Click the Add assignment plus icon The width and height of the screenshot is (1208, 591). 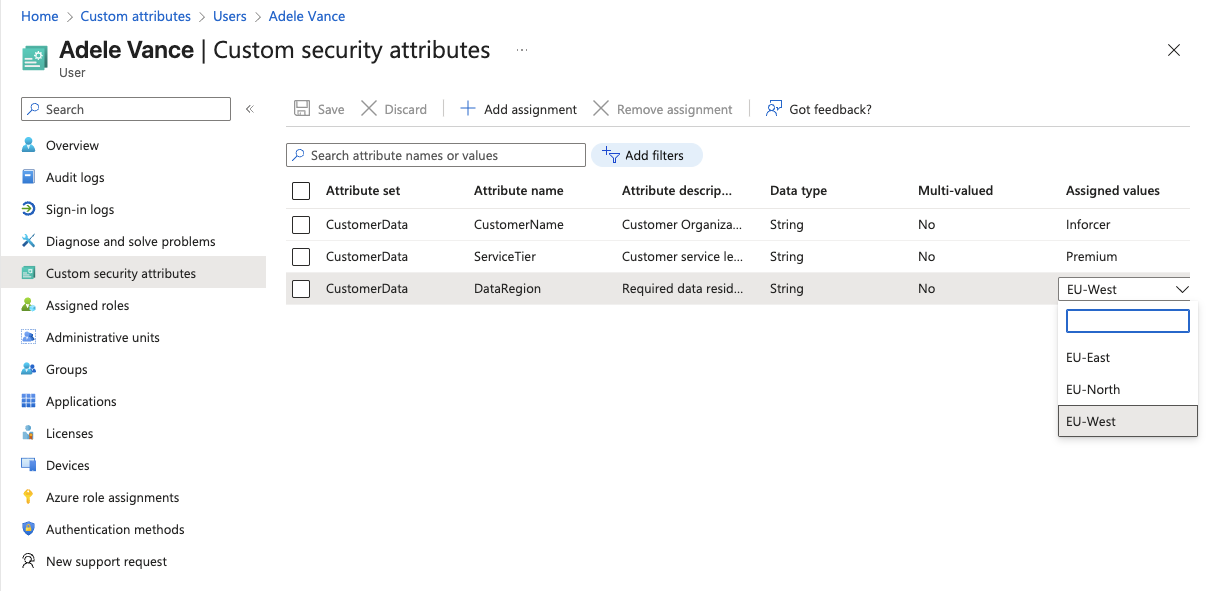pyautogui.click(x=467, y=109)
